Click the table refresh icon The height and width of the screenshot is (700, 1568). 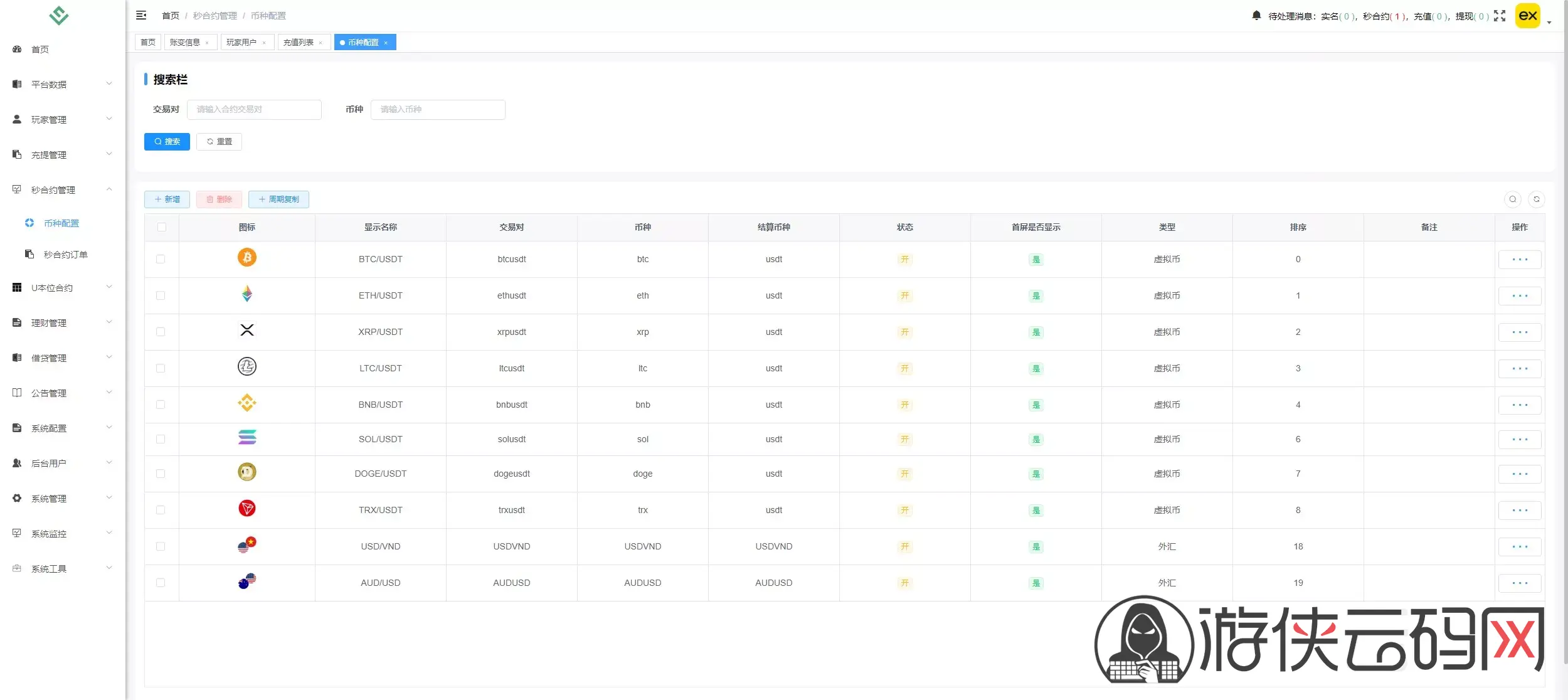pos(1536,199)
